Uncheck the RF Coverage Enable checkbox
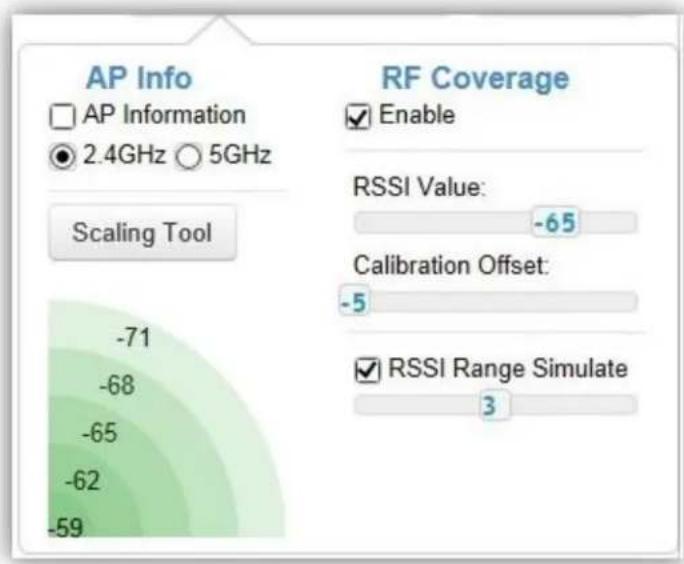Viewport: 684px width, 564px height. point(358,117)
